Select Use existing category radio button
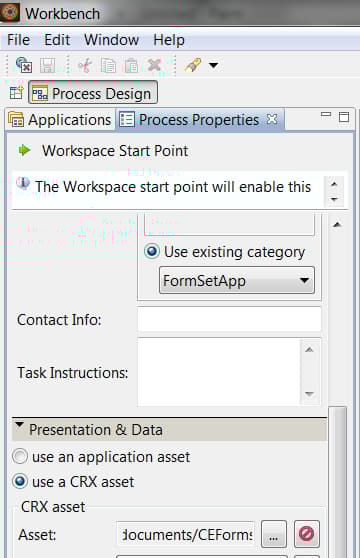 point(152,252)
